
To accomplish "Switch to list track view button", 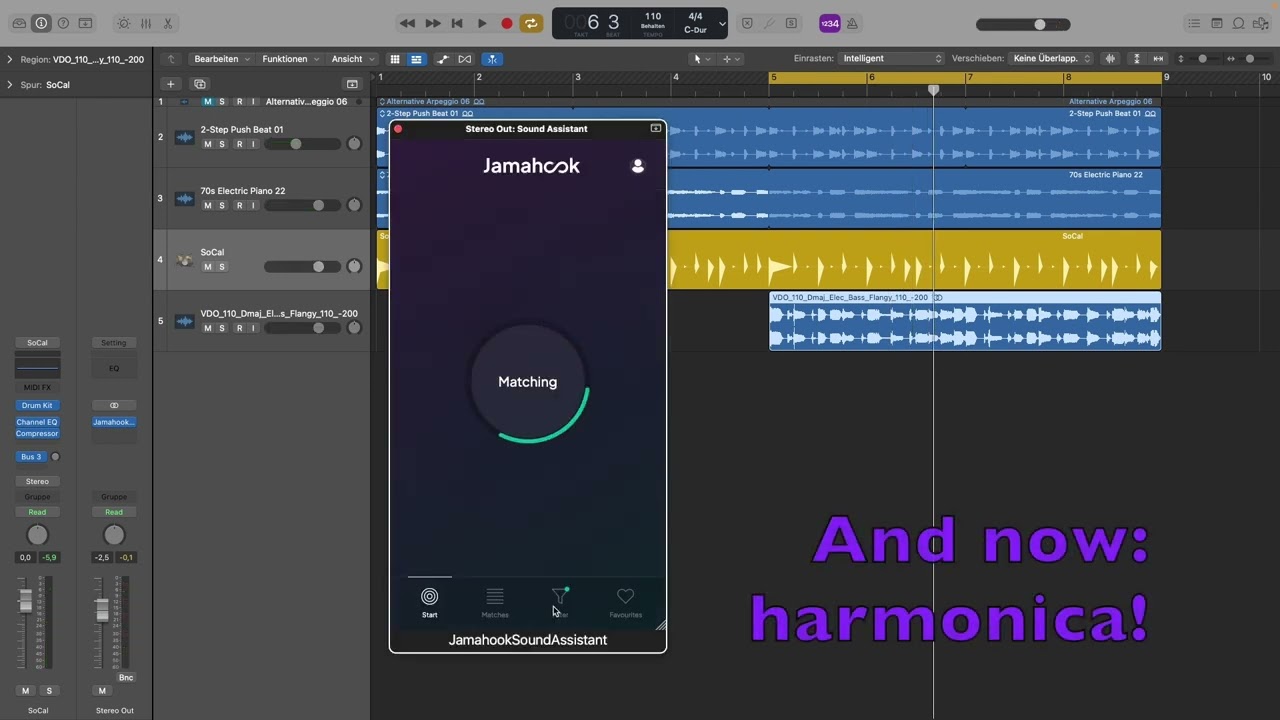I will click(416, 59).
